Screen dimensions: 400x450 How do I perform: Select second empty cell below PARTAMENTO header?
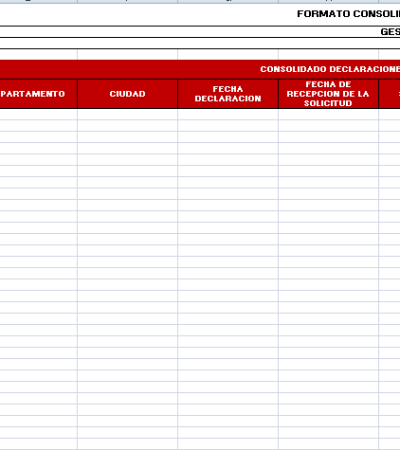38,126
